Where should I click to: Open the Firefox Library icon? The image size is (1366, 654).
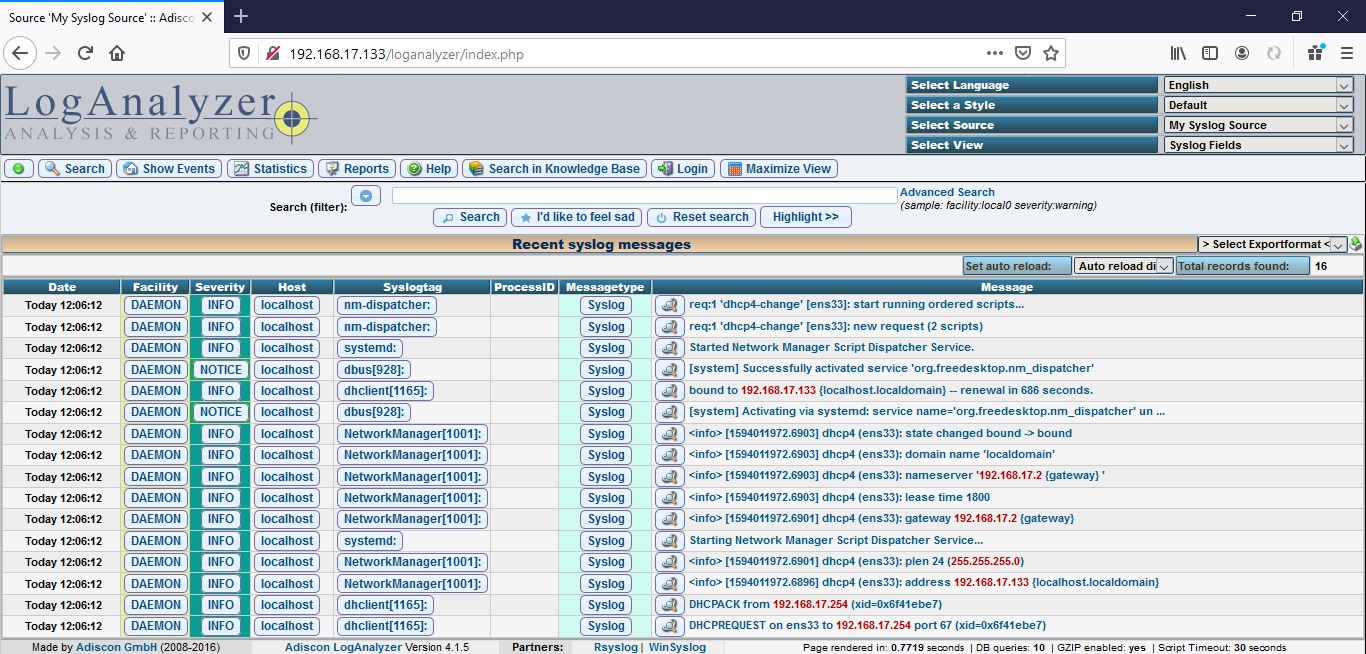tap(1179, 54)
